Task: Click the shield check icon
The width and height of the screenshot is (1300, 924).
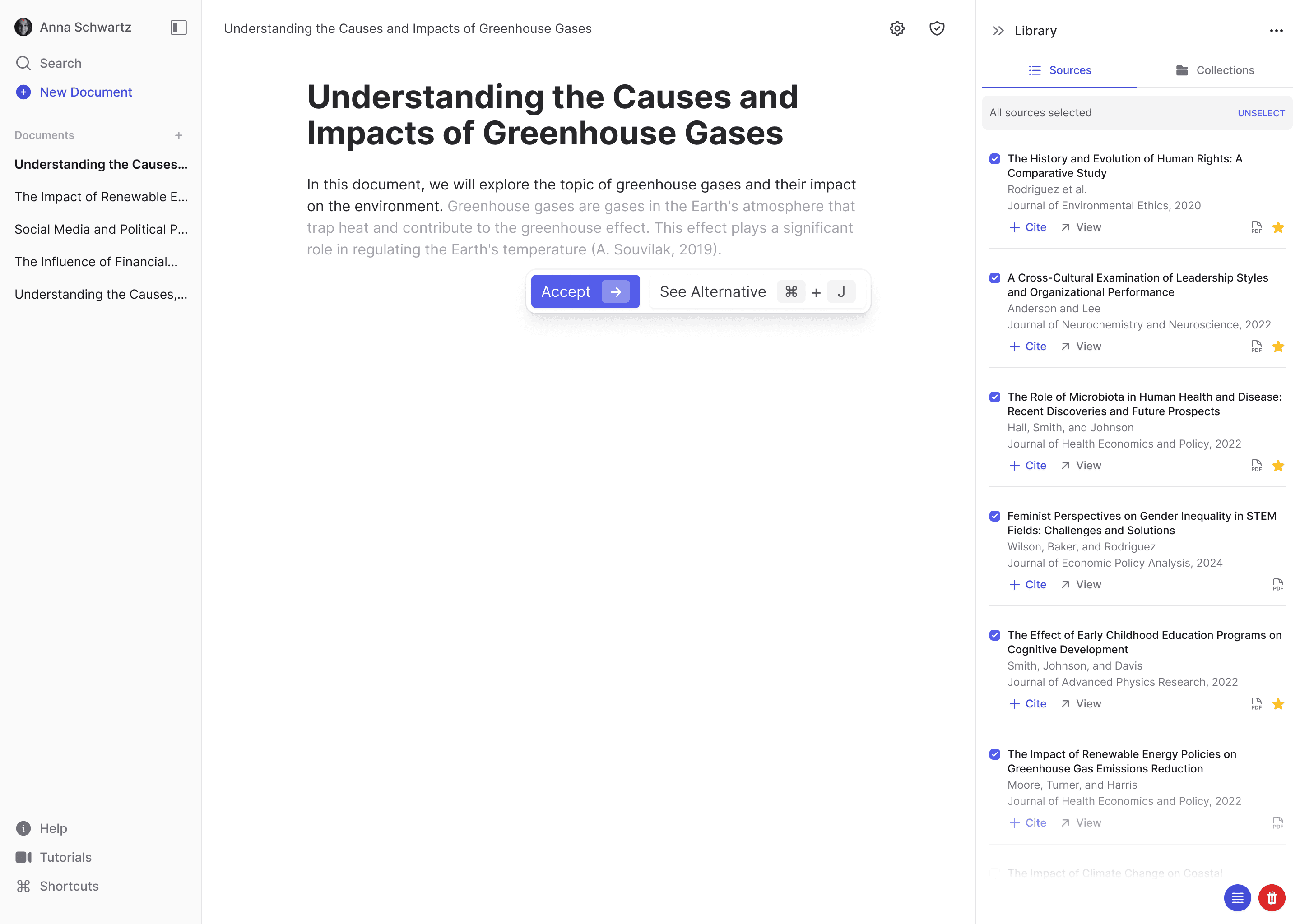Action: 936,28
